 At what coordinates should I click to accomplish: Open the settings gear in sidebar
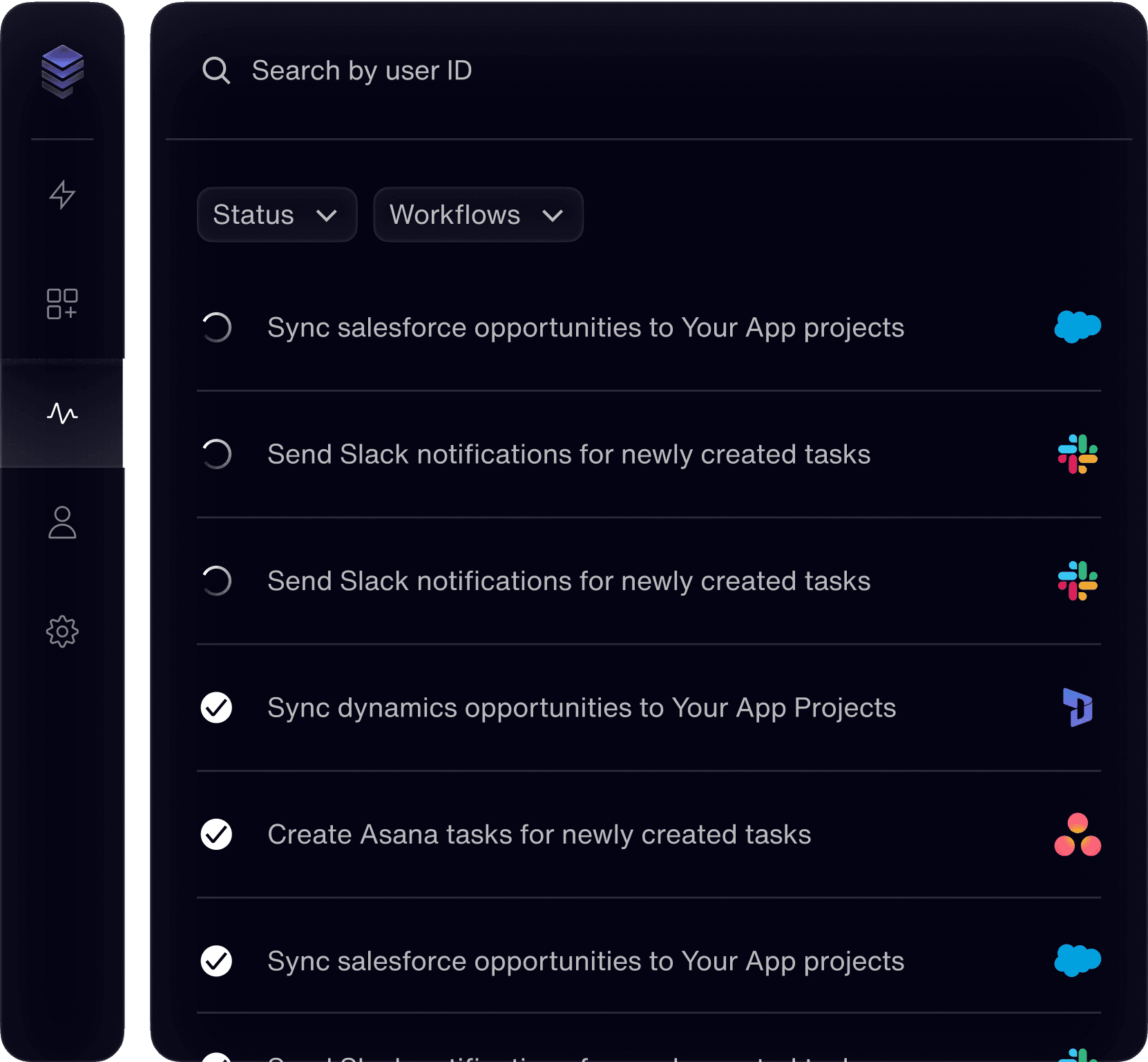[x=62, y=632]
